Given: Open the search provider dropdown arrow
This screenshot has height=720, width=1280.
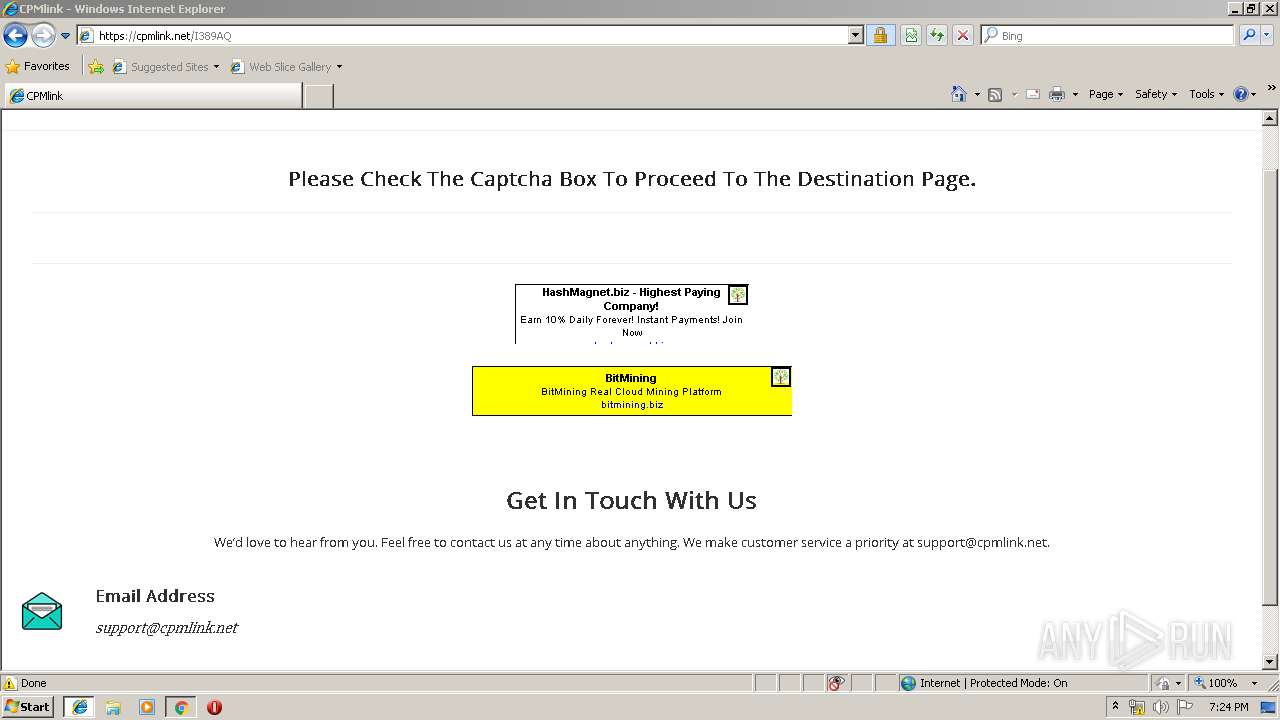Looking at the screenshot, I should (x=1267, y=36).
